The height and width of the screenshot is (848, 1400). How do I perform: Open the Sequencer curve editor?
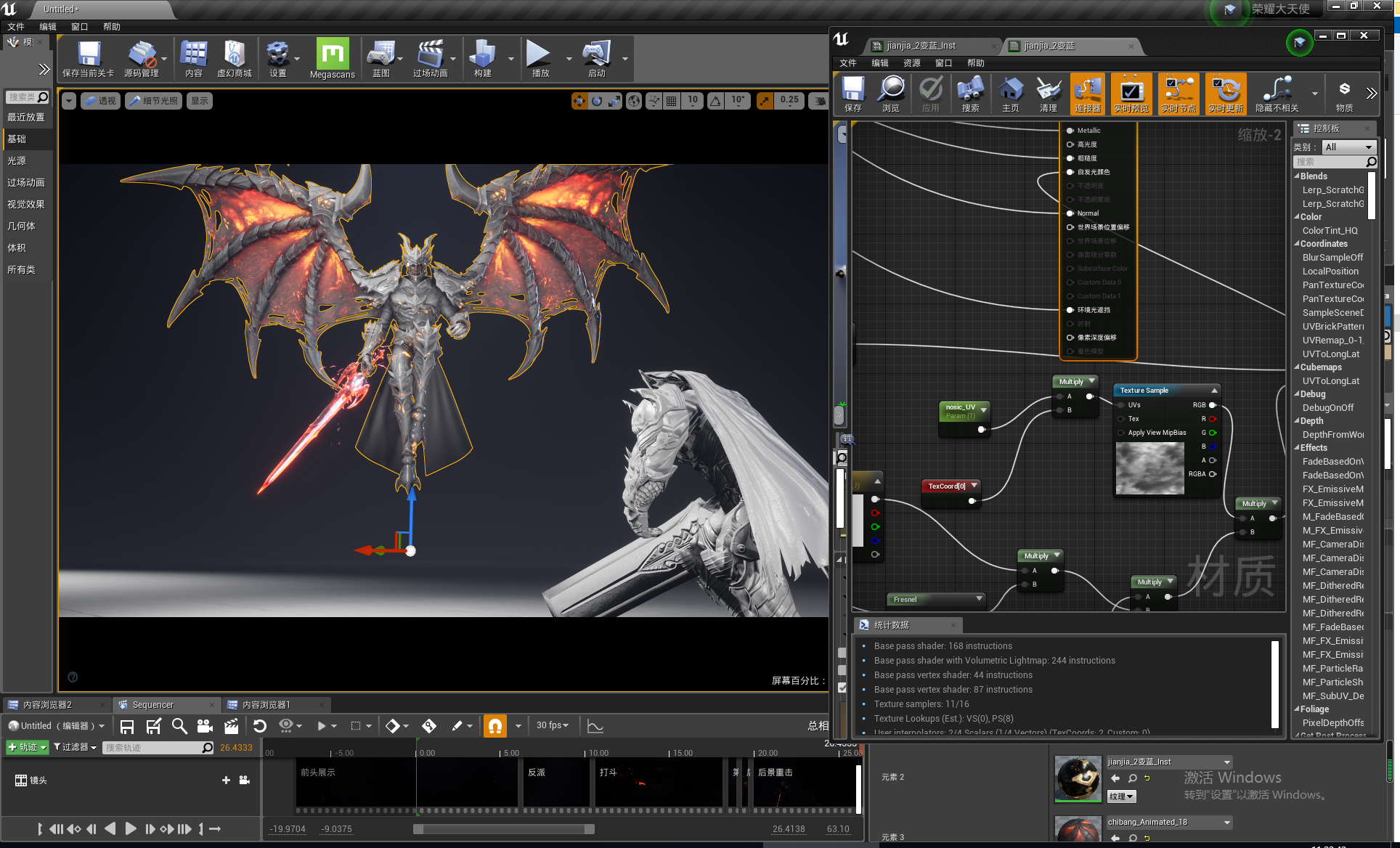point(595,726)
